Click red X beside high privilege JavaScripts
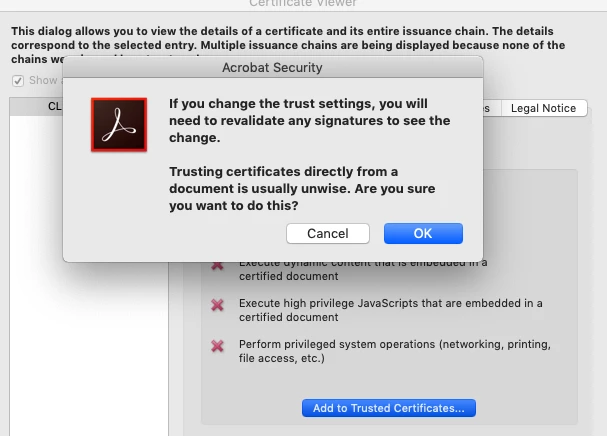The width and height of the screenshot is (607, 436). pos(218,305)
